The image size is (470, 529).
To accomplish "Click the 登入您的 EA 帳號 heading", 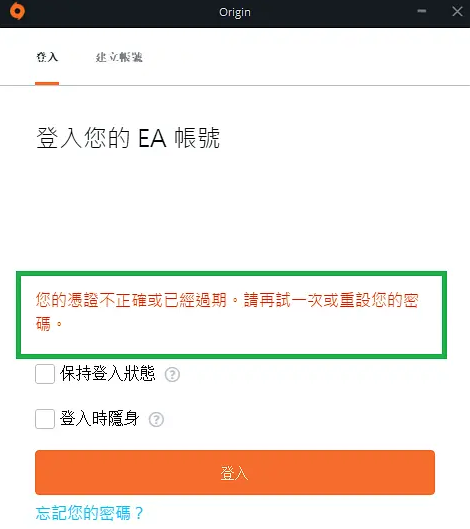I will pyautogui.click(x=128, y=138).
